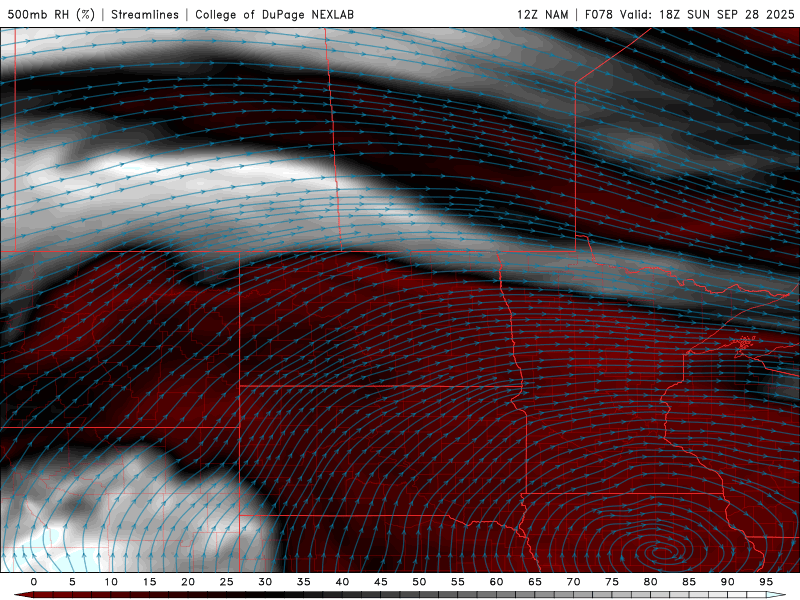Select the 90 value on the colorbar scale

tap(727, 582)
